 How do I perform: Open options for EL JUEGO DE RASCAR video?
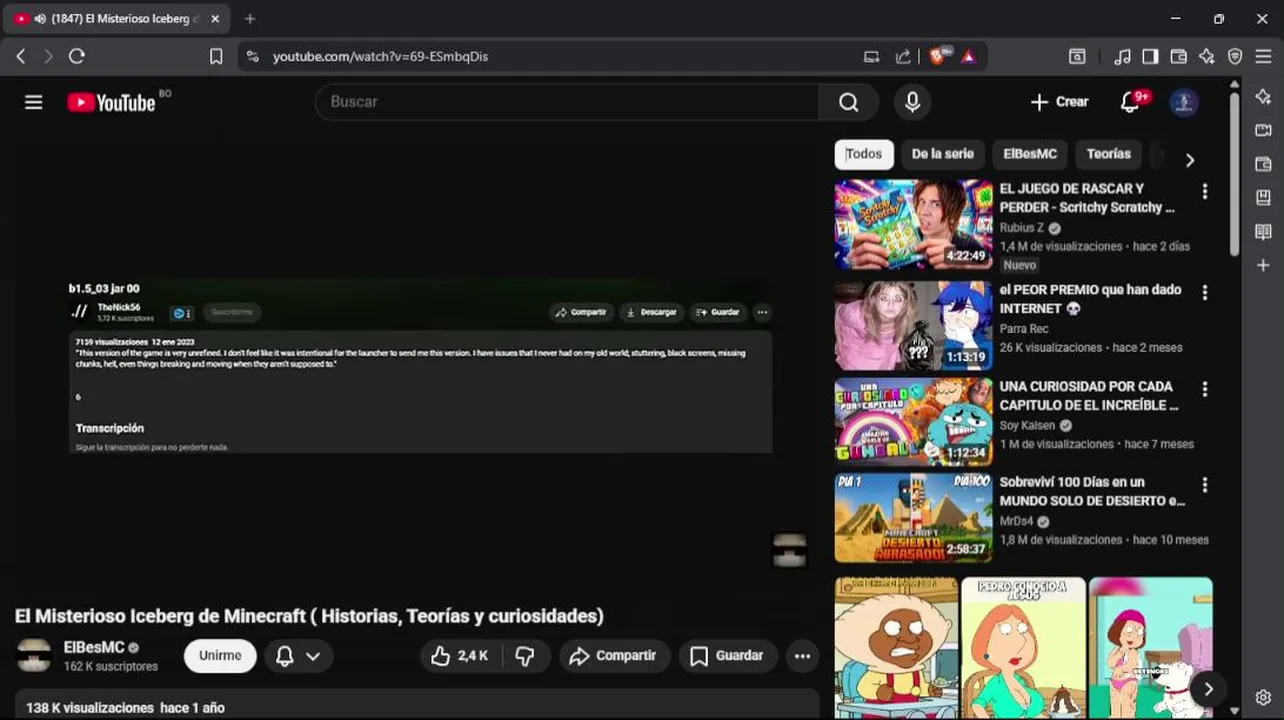(1204, 191)
